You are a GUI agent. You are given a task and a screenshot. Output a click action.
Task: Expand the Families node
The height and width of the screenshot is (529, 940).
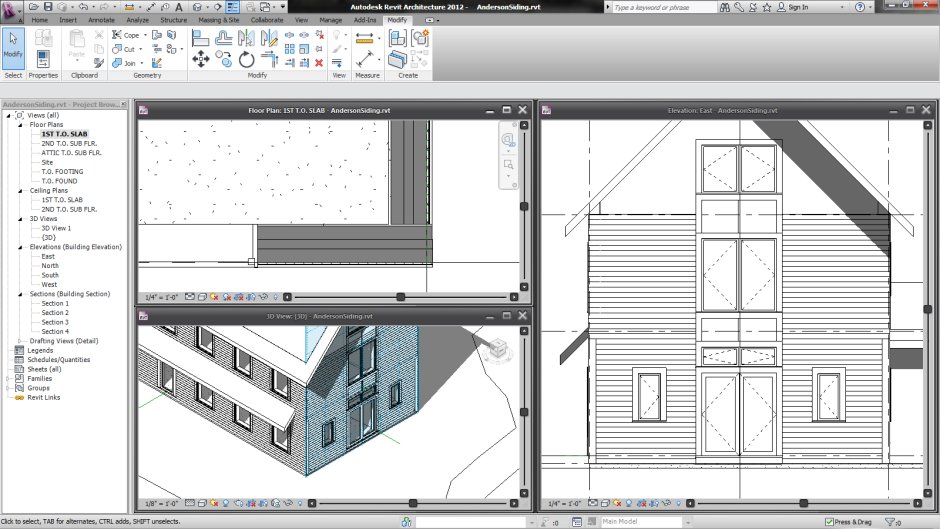[x=8, y=378]
